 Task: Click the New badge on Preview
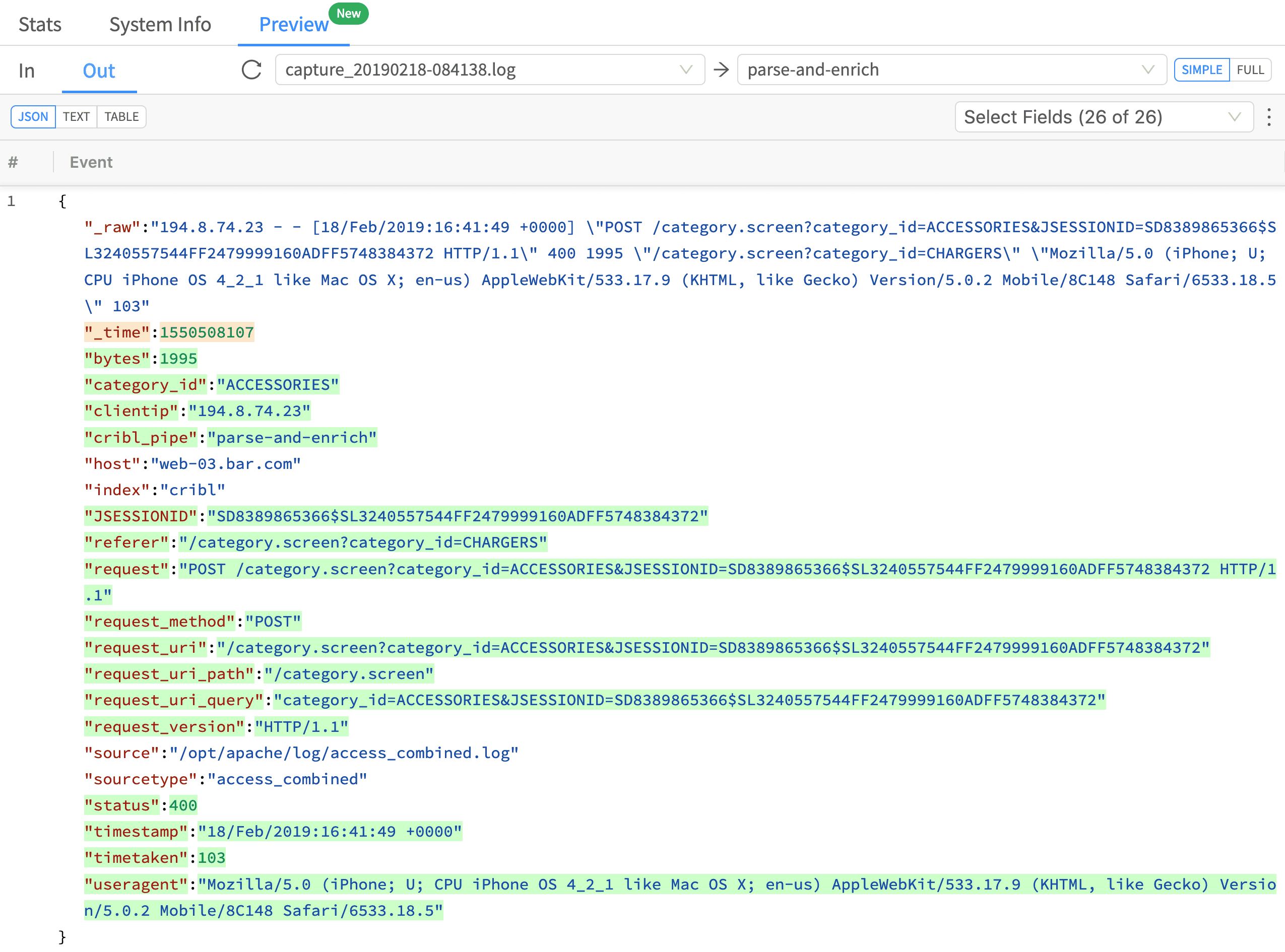pos(348,13)
